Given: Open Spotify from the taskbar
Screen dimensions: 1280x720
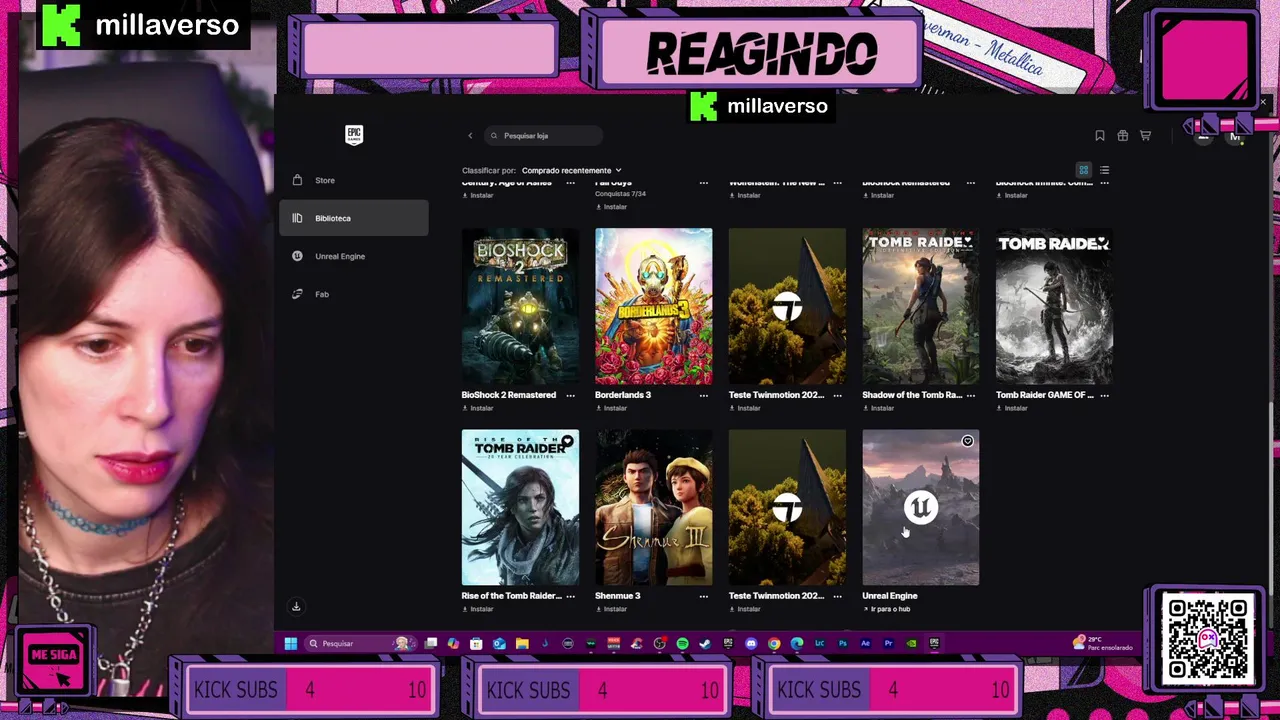Looking at the screenshot, I should [682, 643].
